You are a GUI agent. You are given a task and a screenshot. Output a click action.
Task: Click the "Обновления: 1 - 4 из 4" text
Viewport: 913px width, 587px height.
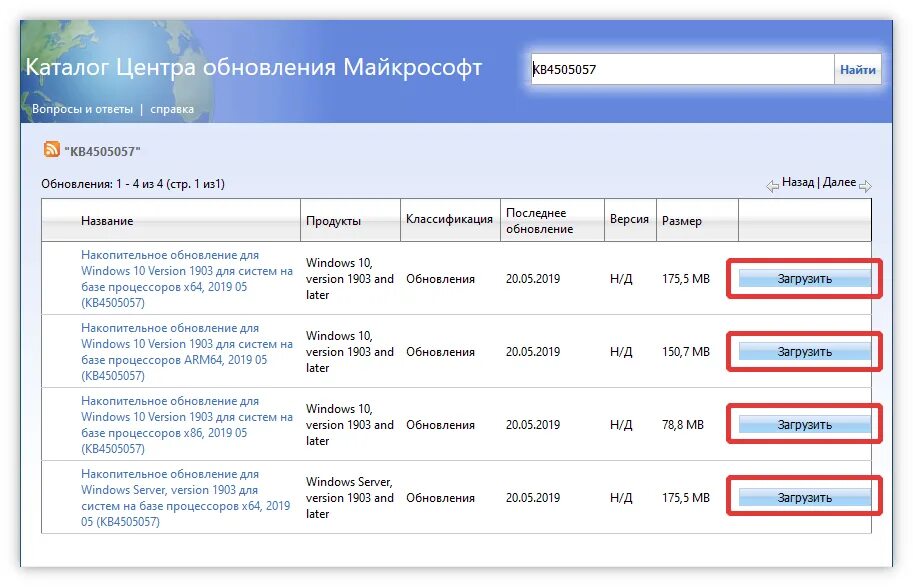(101, 184)
